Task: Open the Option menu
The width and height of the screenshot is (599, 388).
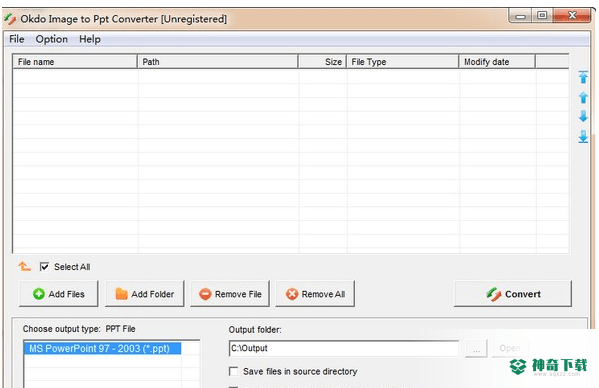Action: tap(52, 39)
